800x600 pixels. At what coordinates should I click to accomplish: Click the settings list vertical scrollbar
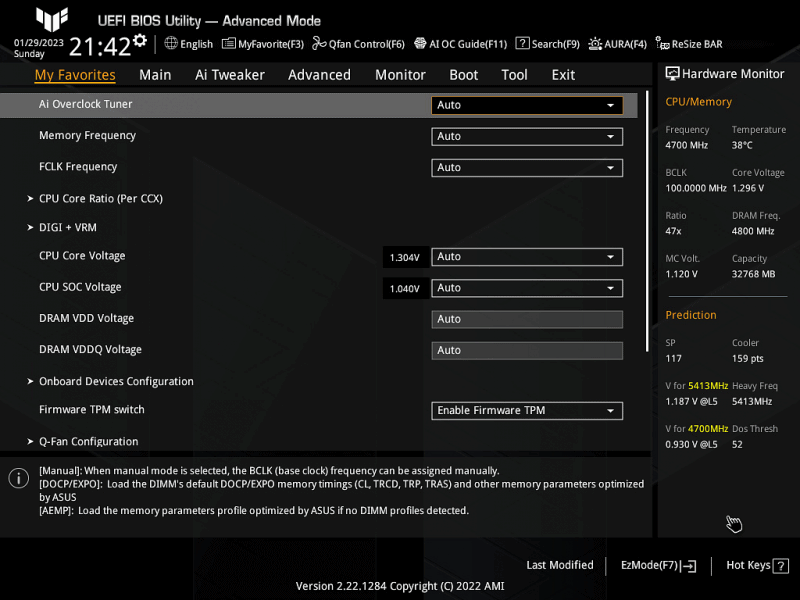647,221
